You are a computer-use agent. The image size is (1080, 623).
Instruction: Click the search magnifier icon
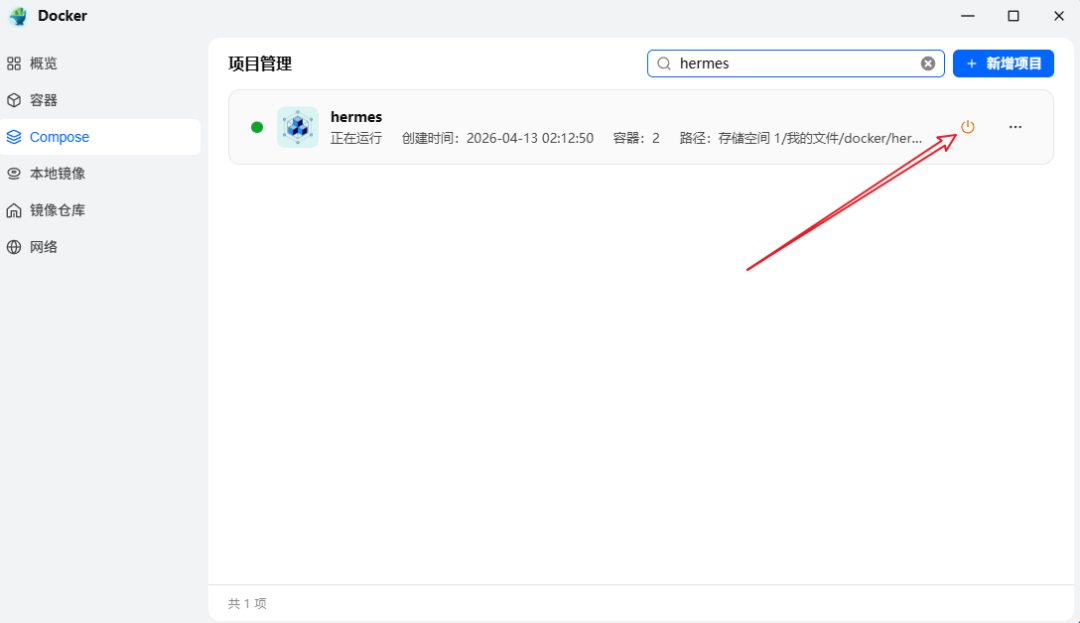663,63
